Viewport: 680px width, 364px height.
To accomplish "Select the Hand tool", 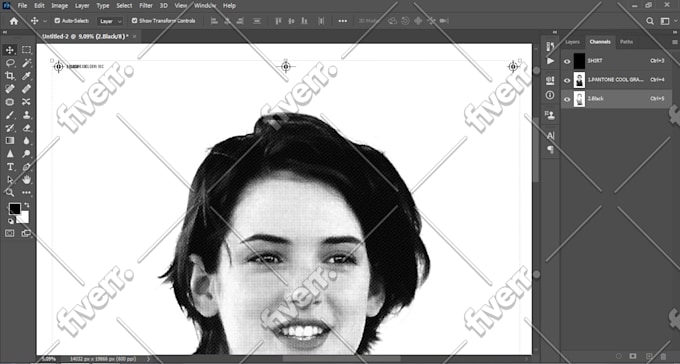I will click(26, 180).
